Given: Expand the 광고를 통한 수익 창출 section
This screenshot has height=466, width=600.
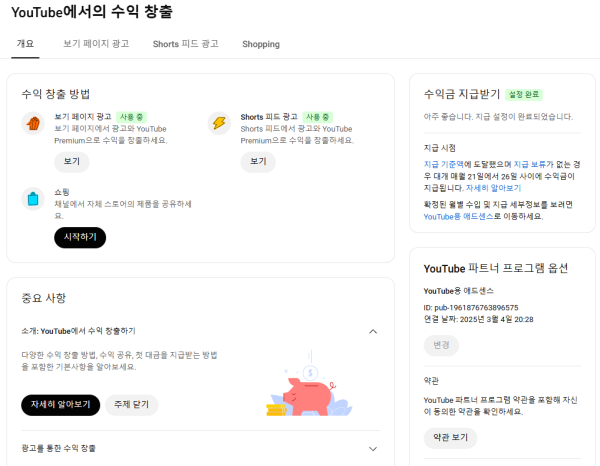Looking at the screenshot, I should pyautogui.click(x=373, y=449).
